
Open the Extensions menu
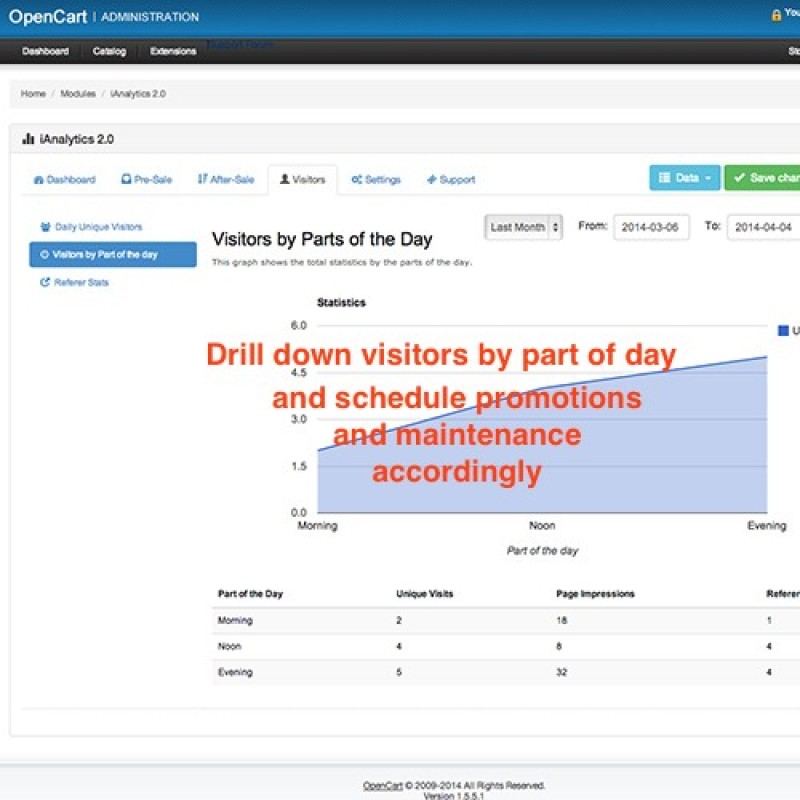coord(173,51)
